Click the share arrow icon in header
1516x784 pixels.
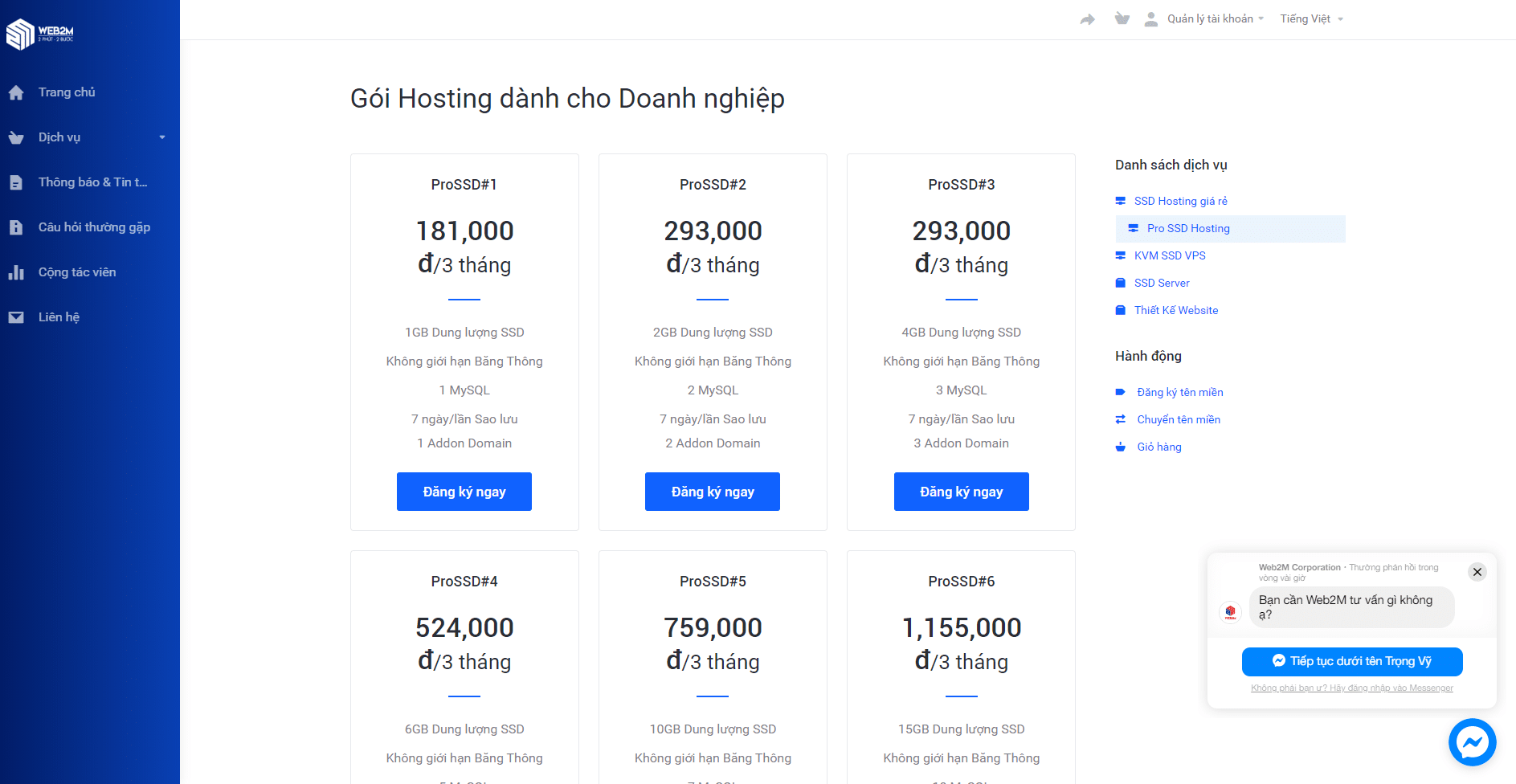pyautogui.click(x=1087, y=19)
